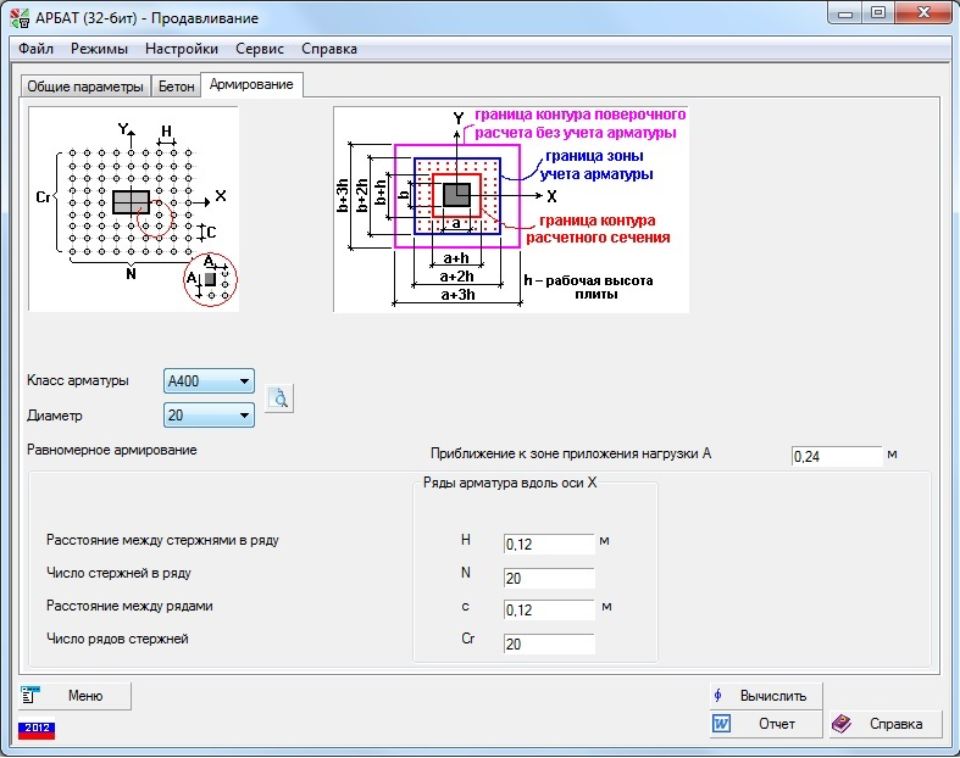Click the Справка button with book icon
The image size is (960, 758).
[885, 724]
